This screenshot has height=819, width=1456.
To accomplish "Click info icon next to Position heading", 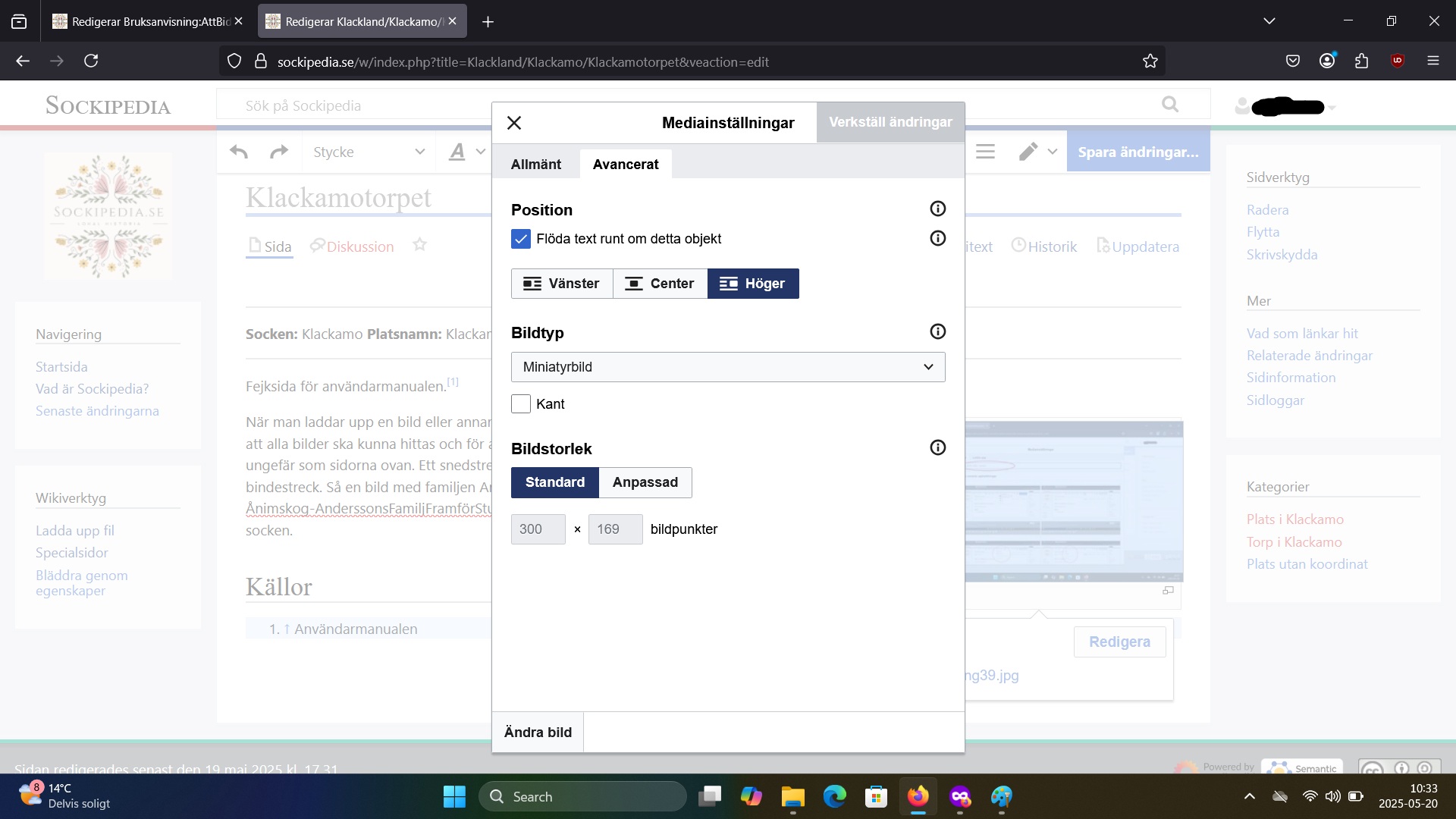I will [938, 209].
